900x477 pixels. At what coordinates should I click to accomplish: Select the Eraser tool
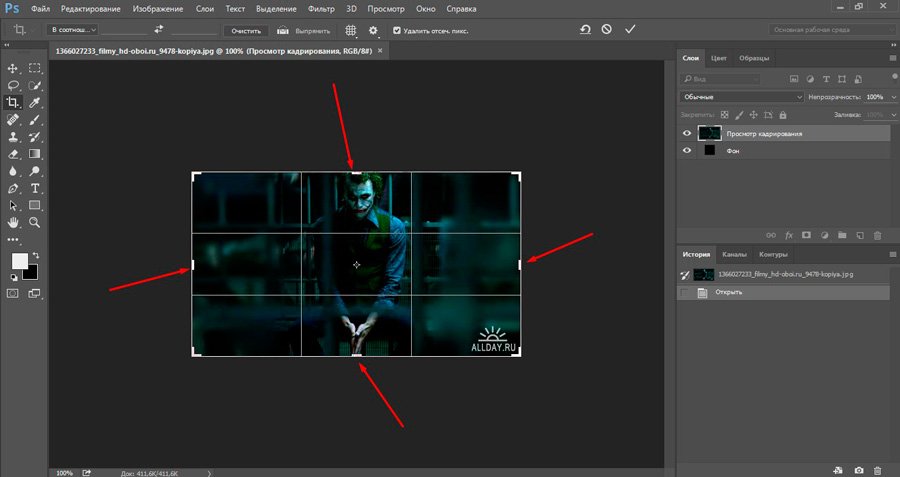click(12, 154)
